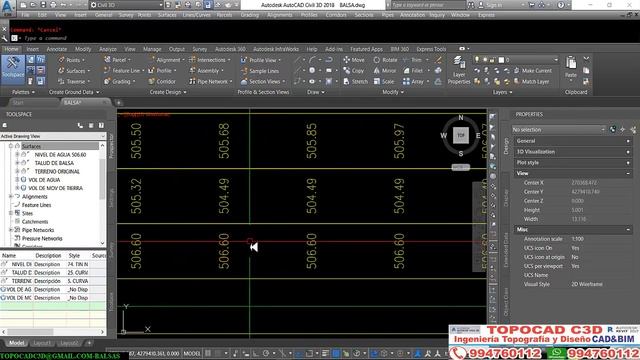The width and height of the screenshot is (640, 360).
Task: Click the new drawing tab plus button
Action: [x=118, y=102]
